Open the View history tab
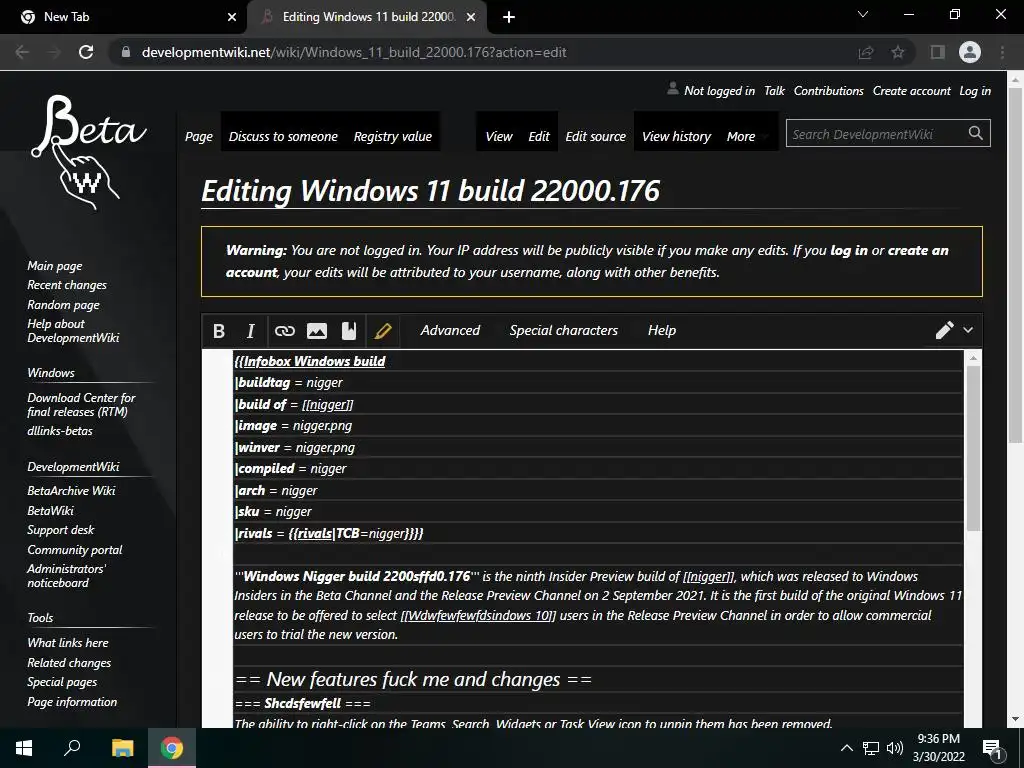 (677, 136)
